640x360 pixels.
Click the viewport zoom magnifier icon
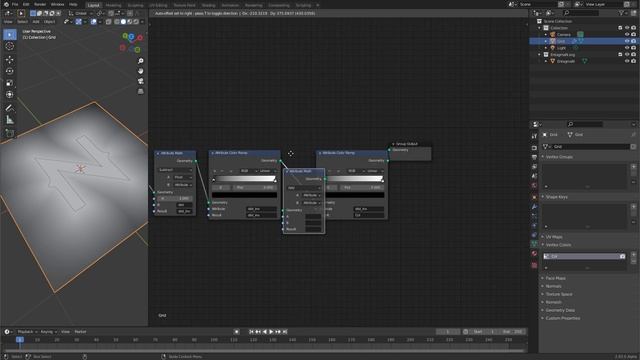[141, 61]
